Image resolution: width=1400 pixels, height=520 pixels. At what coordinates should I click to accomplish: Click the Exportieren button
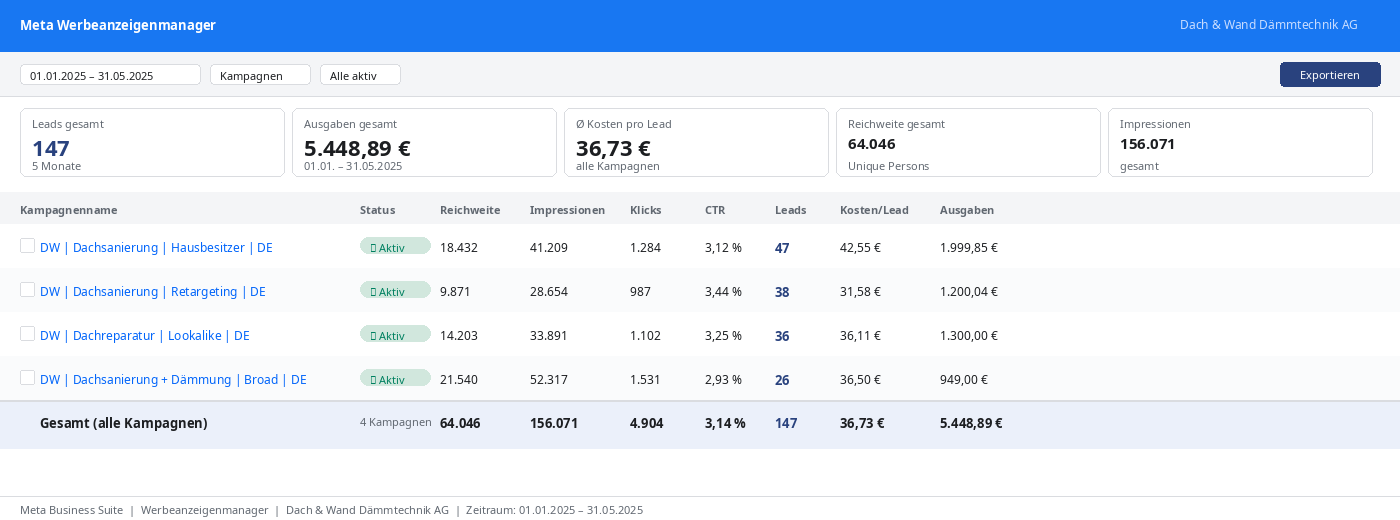tap(1330, 75)
